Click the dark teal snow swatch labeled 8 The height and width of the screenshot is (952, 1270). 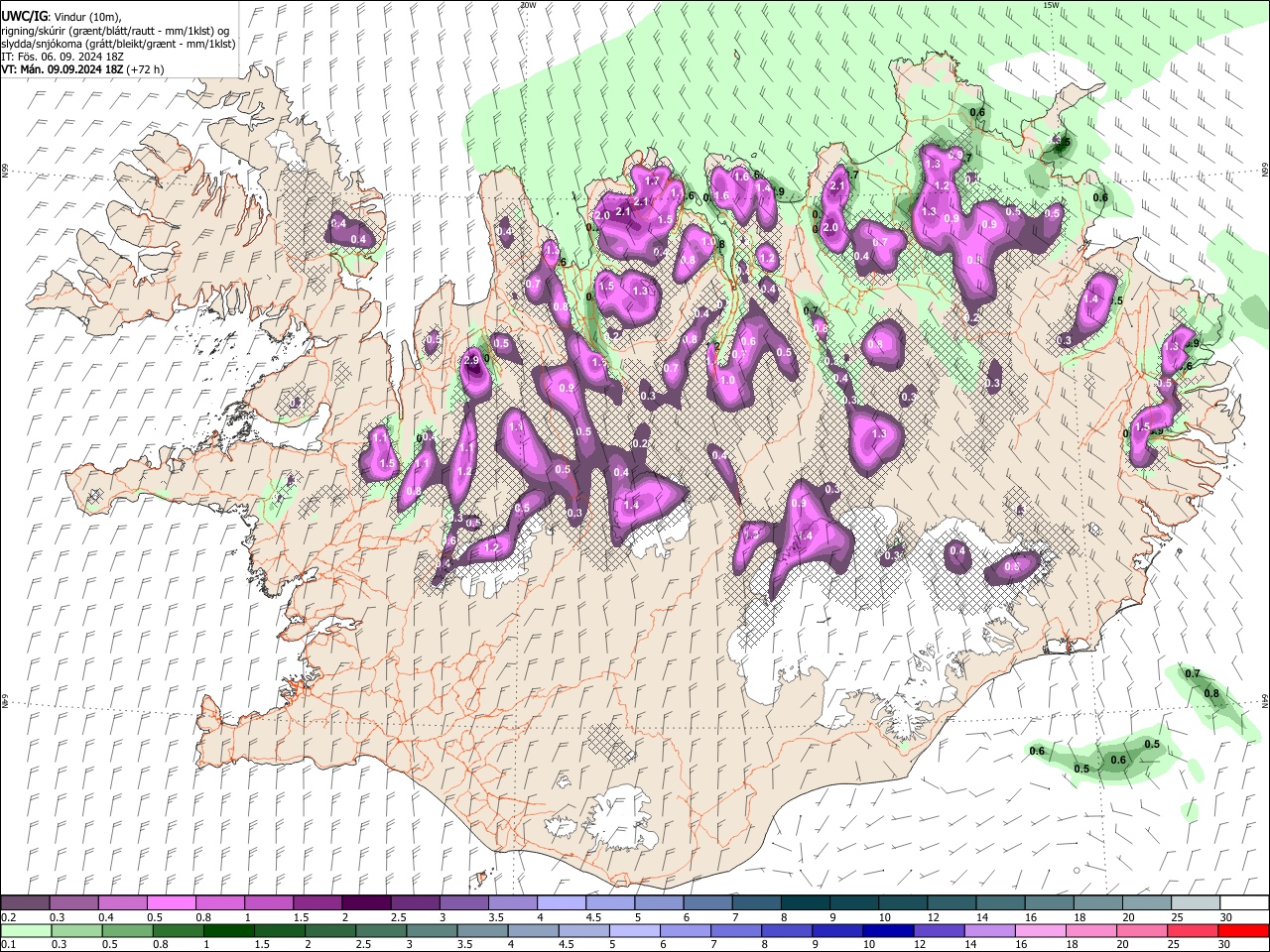(x=804, y=903)
